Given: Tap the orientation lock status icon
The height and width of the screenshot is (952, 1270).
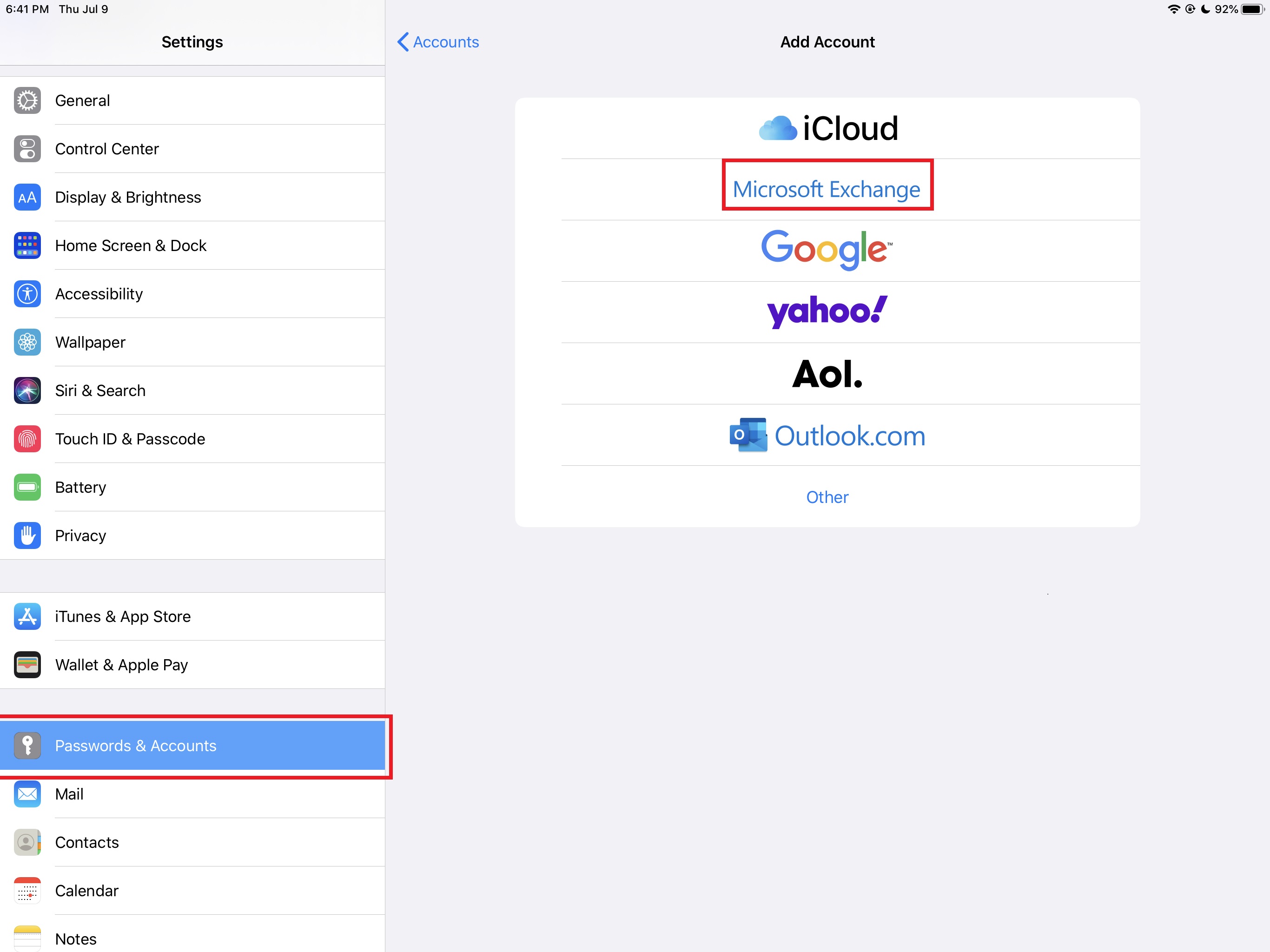Looking at the screenshot, I should pos(1190,9).
